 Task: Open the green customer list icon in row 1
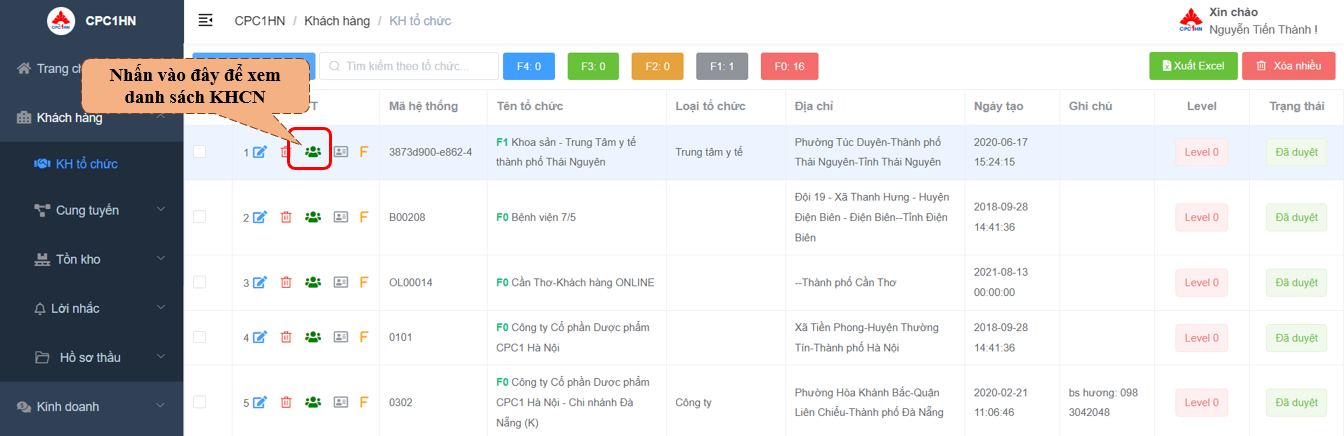coord(313,152)
